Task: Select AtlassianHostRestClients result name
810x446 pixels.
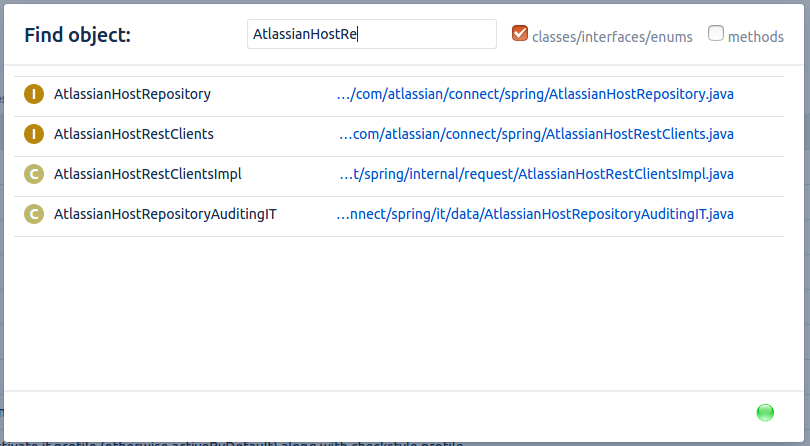Action: click(134, 134)
